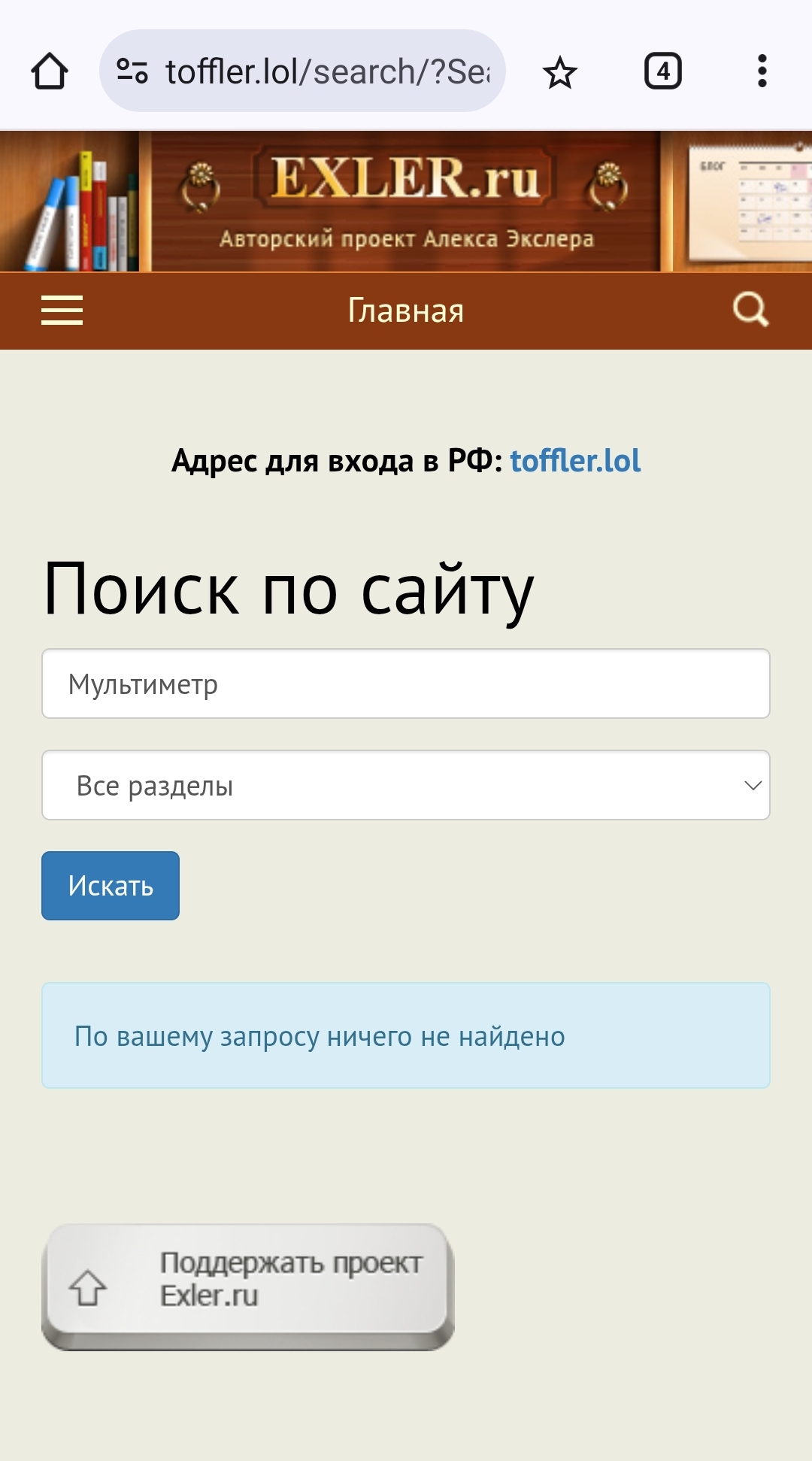Follow the toffler.lol link
Image resolution: width=812 pixels, height=1461 pixels.
click(575, 460)
